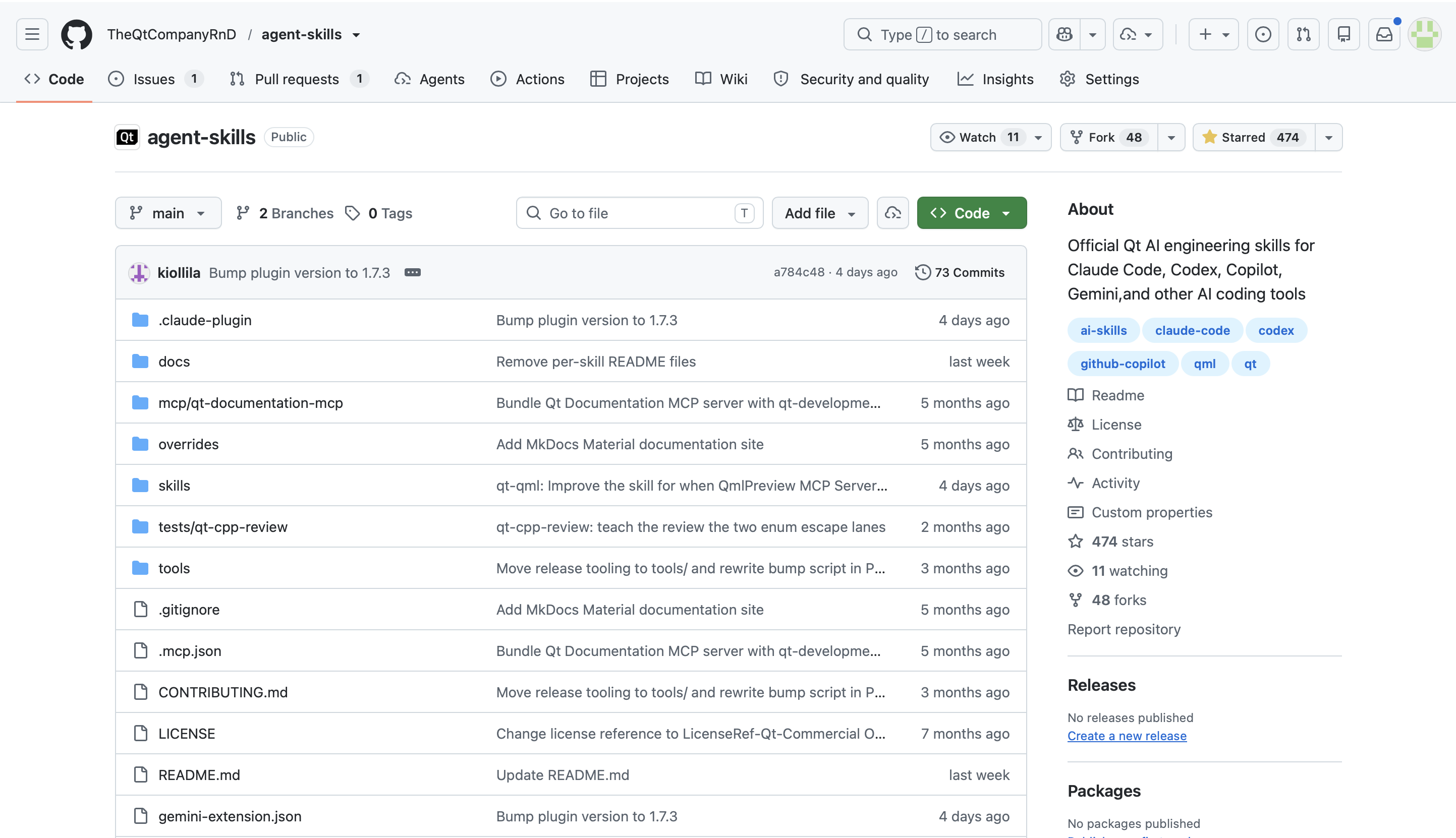The image size is (1456, 838).
Task: Open global pull requests icon in header
Action: pos(1304,34)
